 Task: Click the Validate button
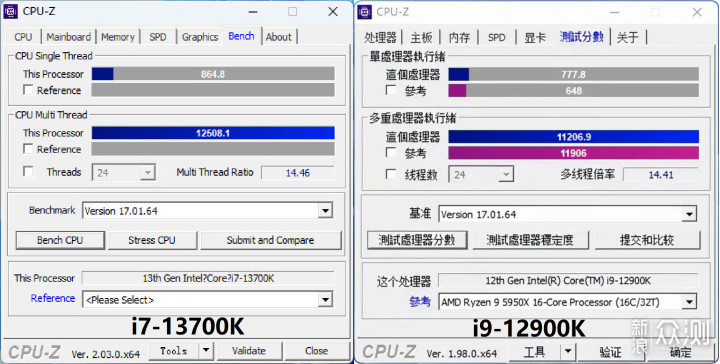(x=249, y=351)
